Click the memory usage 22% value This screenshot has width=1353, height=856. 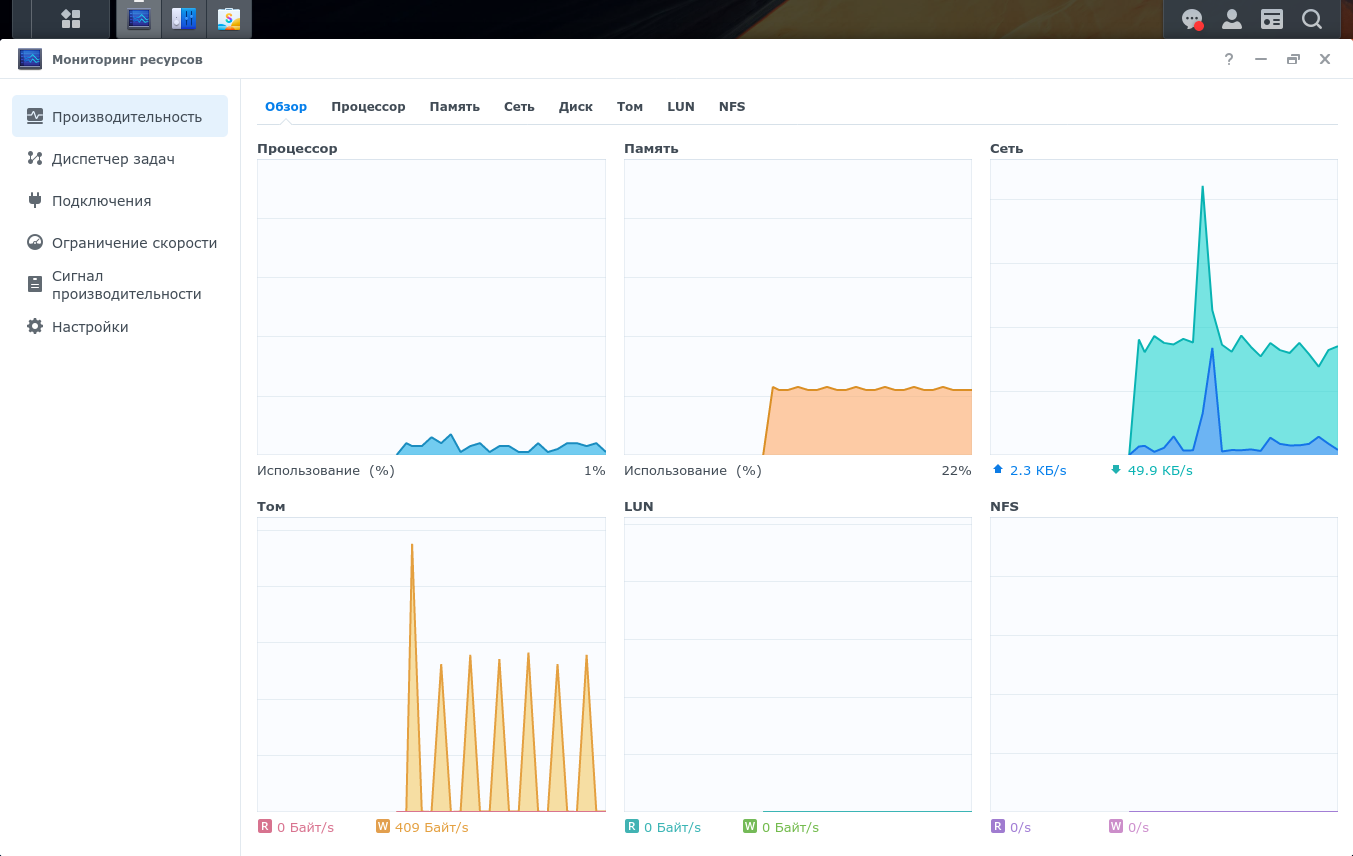pos(956,470)
